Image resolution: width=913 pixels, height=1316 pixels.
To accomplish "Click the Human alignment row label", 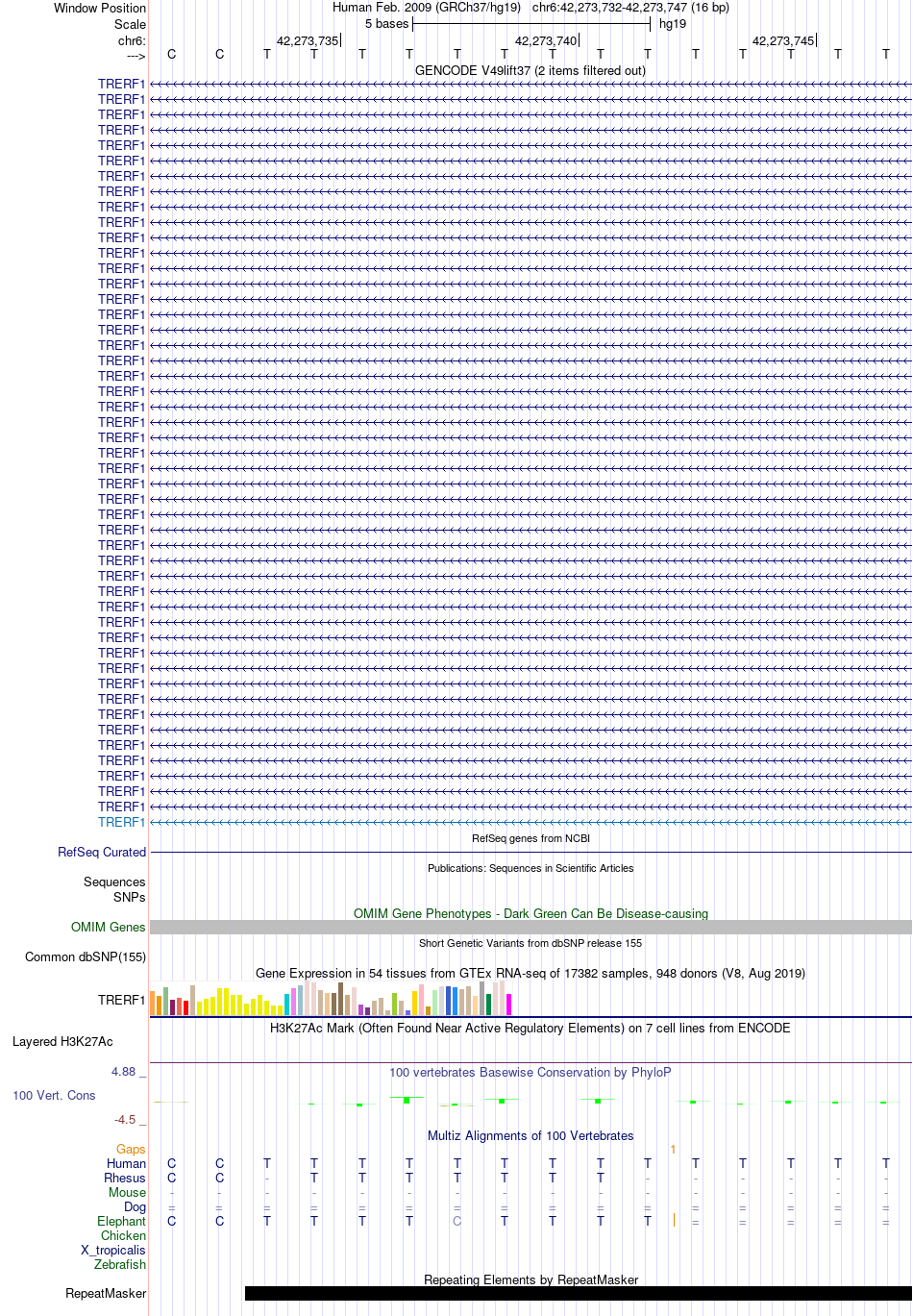I will tap(126, 1163).
